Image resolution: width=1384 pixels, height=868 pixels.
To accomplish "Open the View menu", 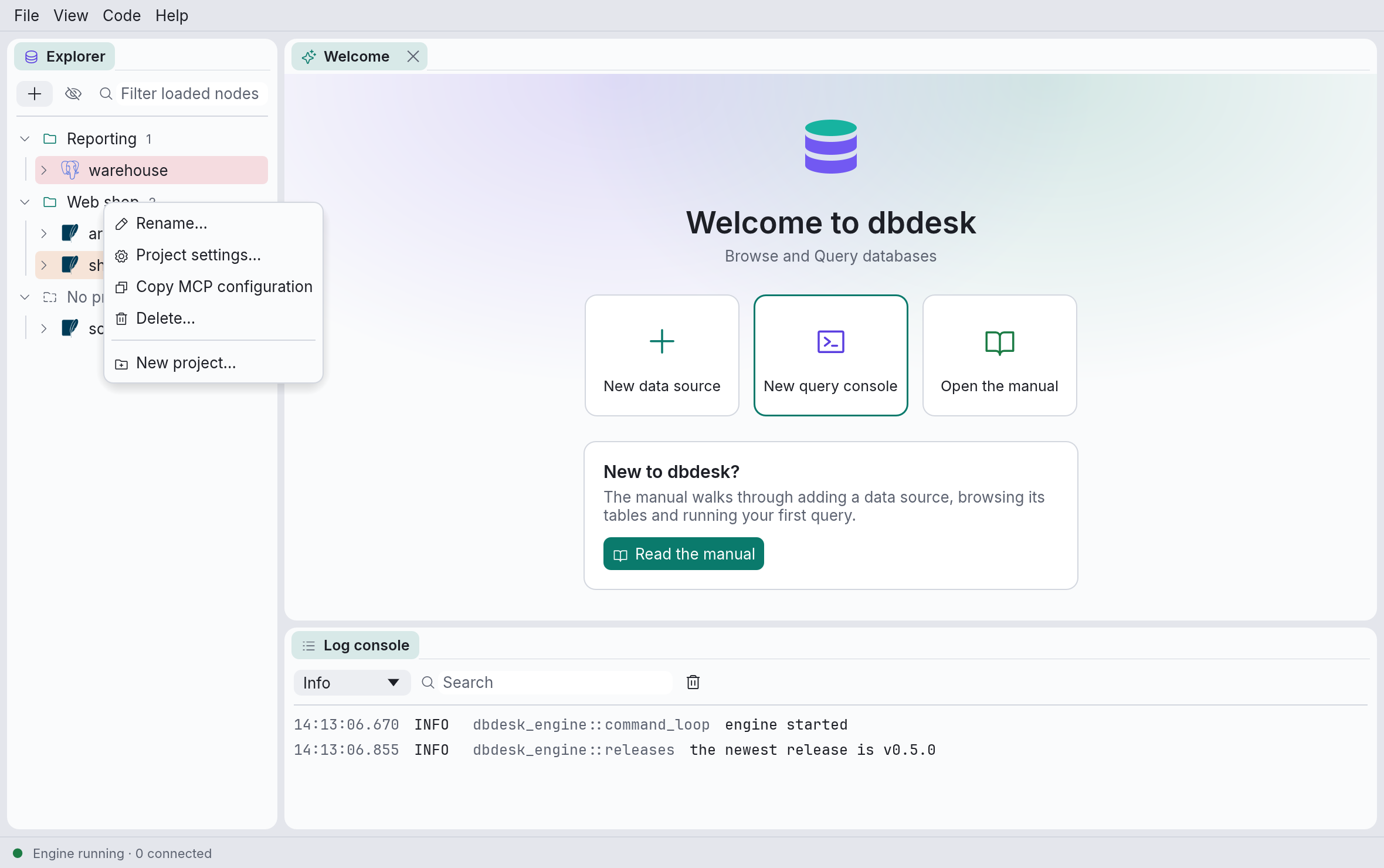I will pos(71,16).
